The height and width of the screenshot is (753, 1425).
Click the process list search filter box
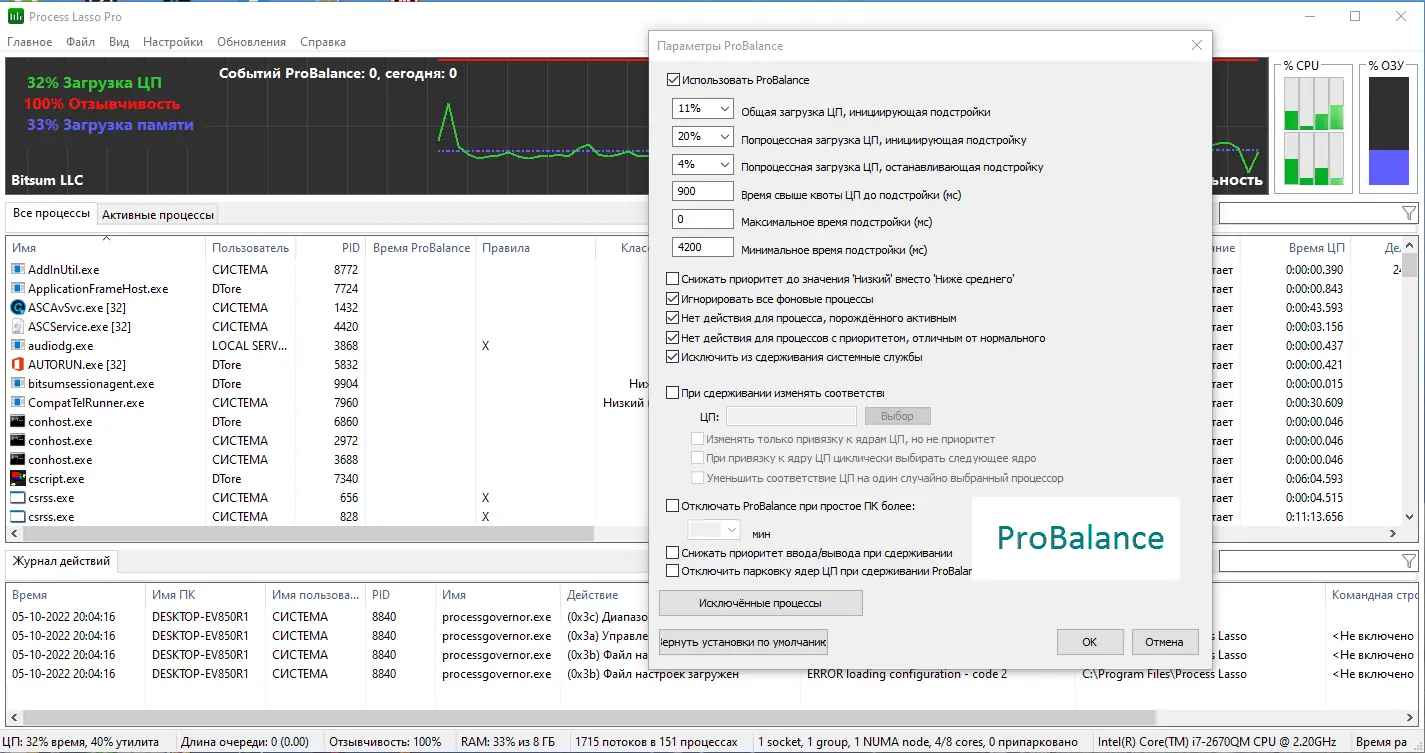(x=1310, y=213)
